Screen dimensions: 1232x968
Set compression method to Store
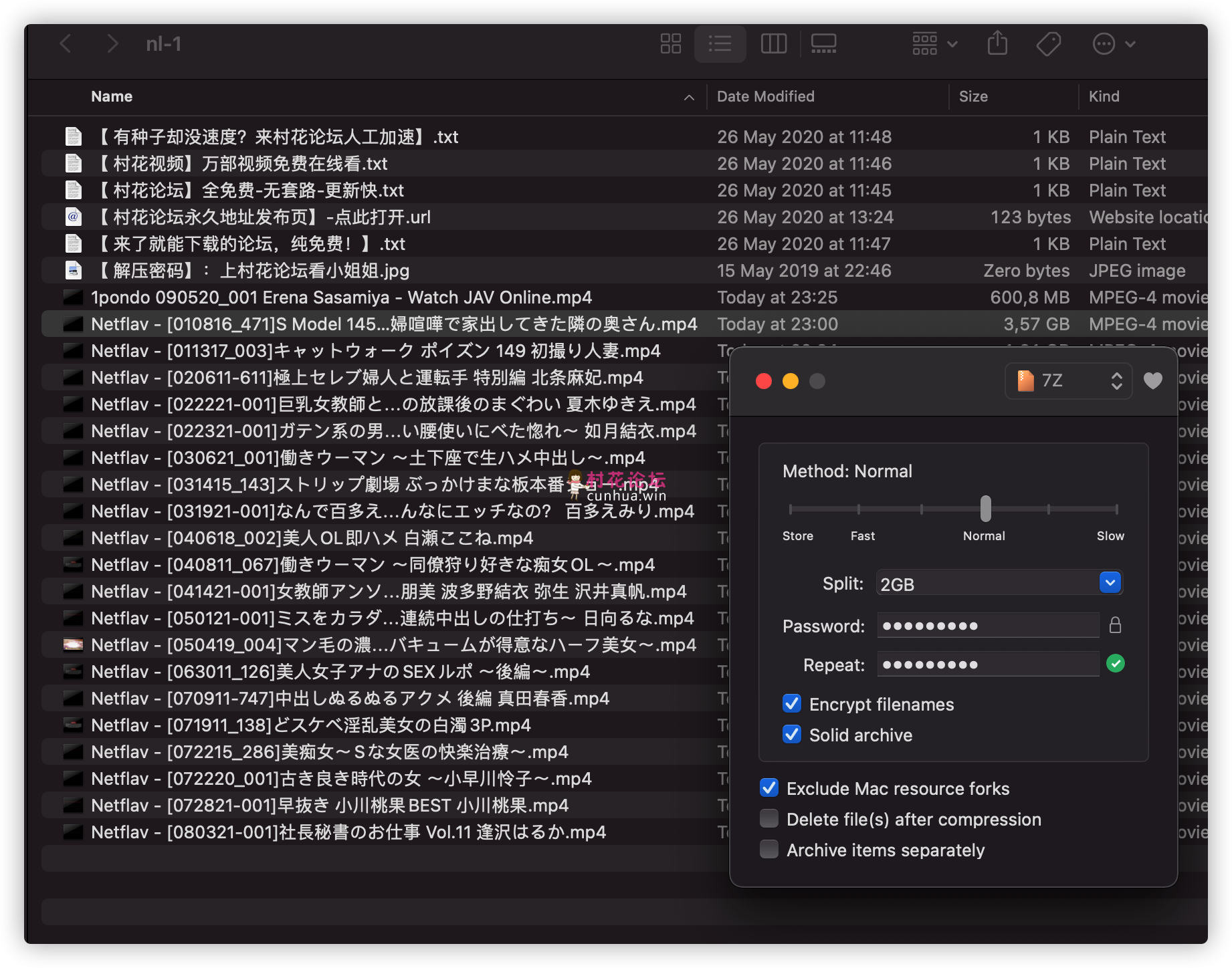(x=791, y=509)
